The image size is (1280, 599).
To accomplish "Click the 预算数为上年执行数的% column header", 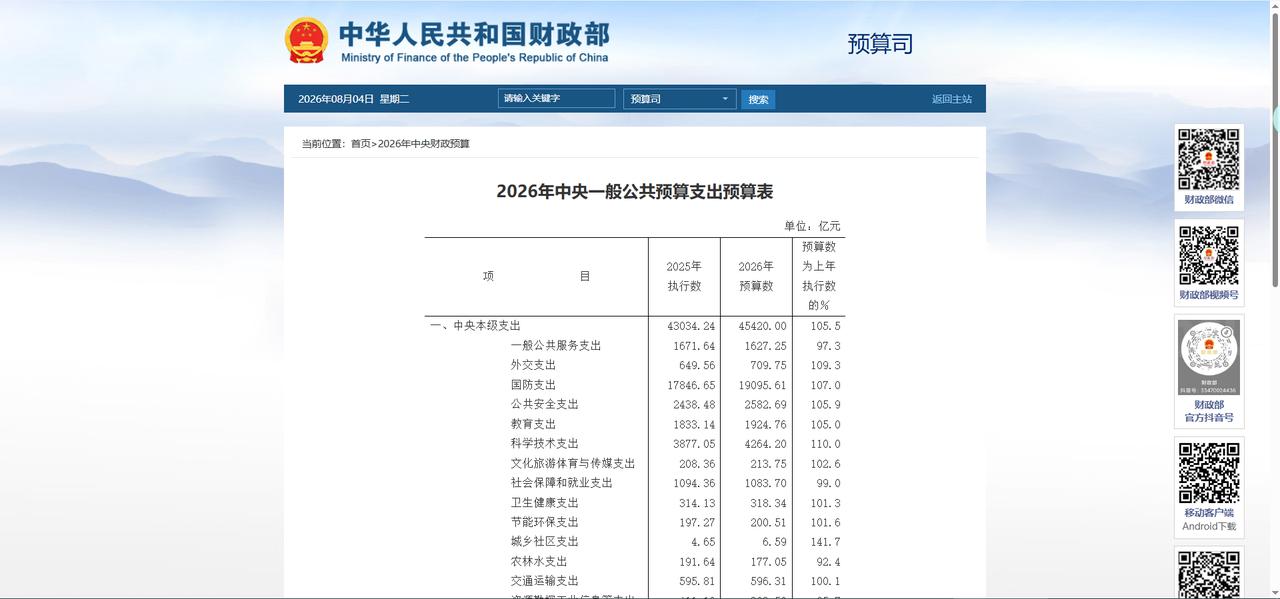I will click(819, 276).
